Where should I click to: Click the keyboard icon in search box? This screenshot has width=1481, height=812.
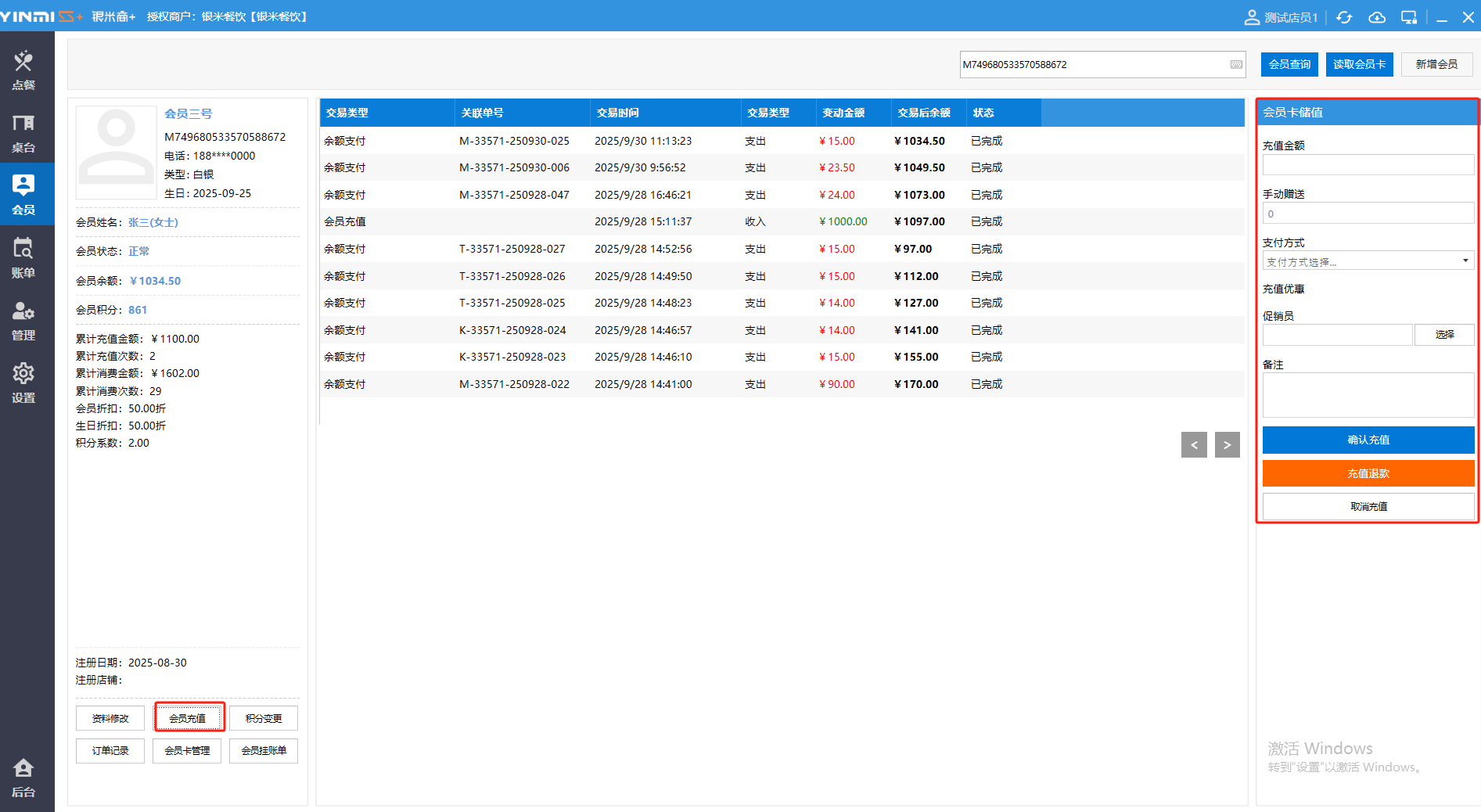1236,65
